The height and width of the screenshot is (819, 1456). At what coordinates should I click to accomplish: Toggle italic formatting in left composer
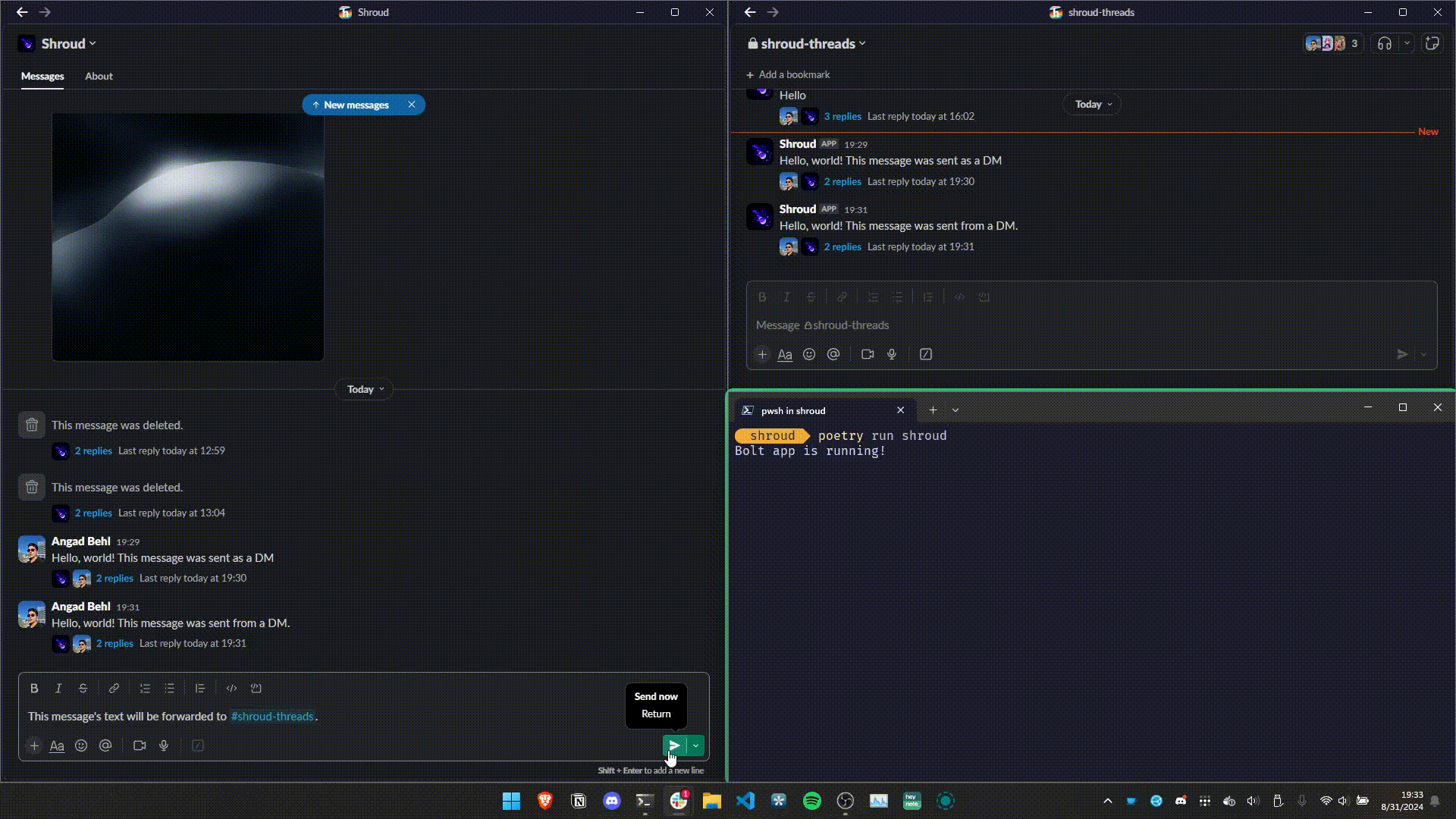click(58, 689)
